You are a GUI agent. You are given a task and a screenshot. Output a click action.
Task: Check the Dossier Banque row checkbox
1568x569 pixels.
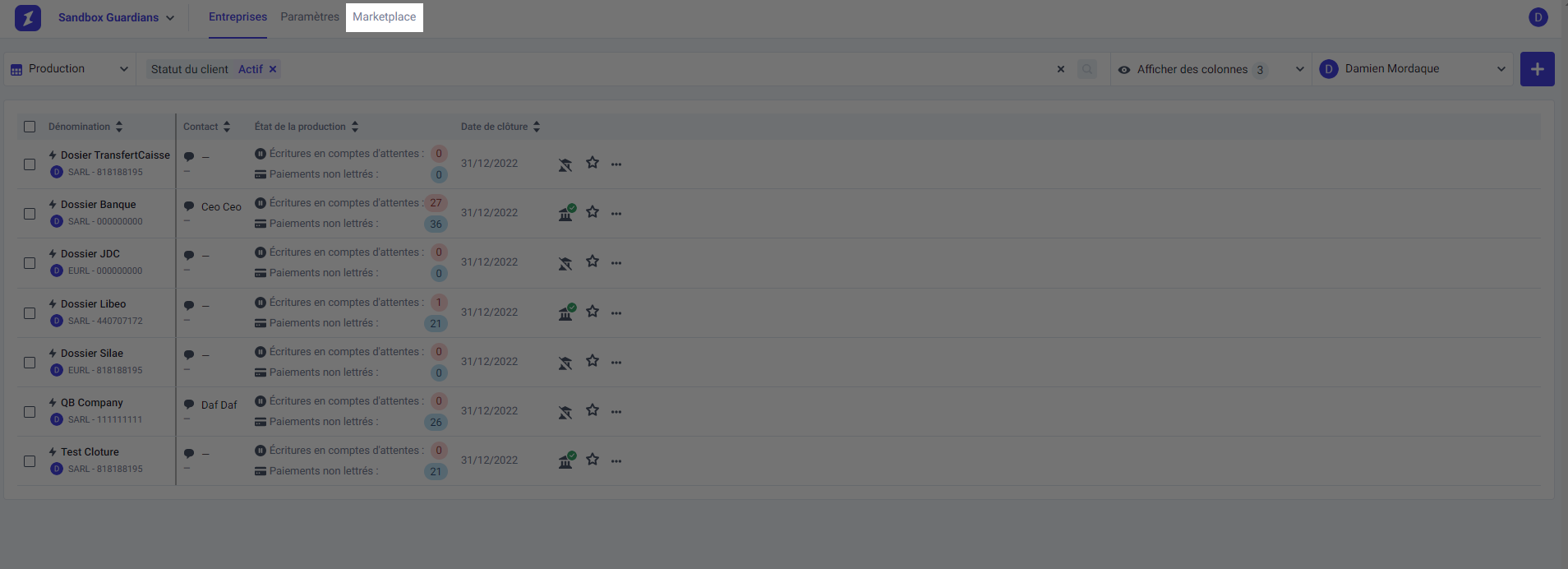(30, 214)
